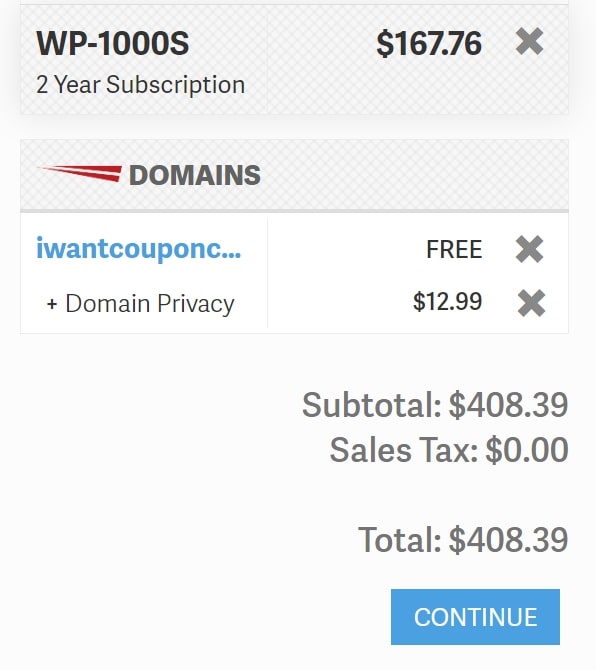
Task: Click the $12.99 Domain Privacy price
Action: 447,302
